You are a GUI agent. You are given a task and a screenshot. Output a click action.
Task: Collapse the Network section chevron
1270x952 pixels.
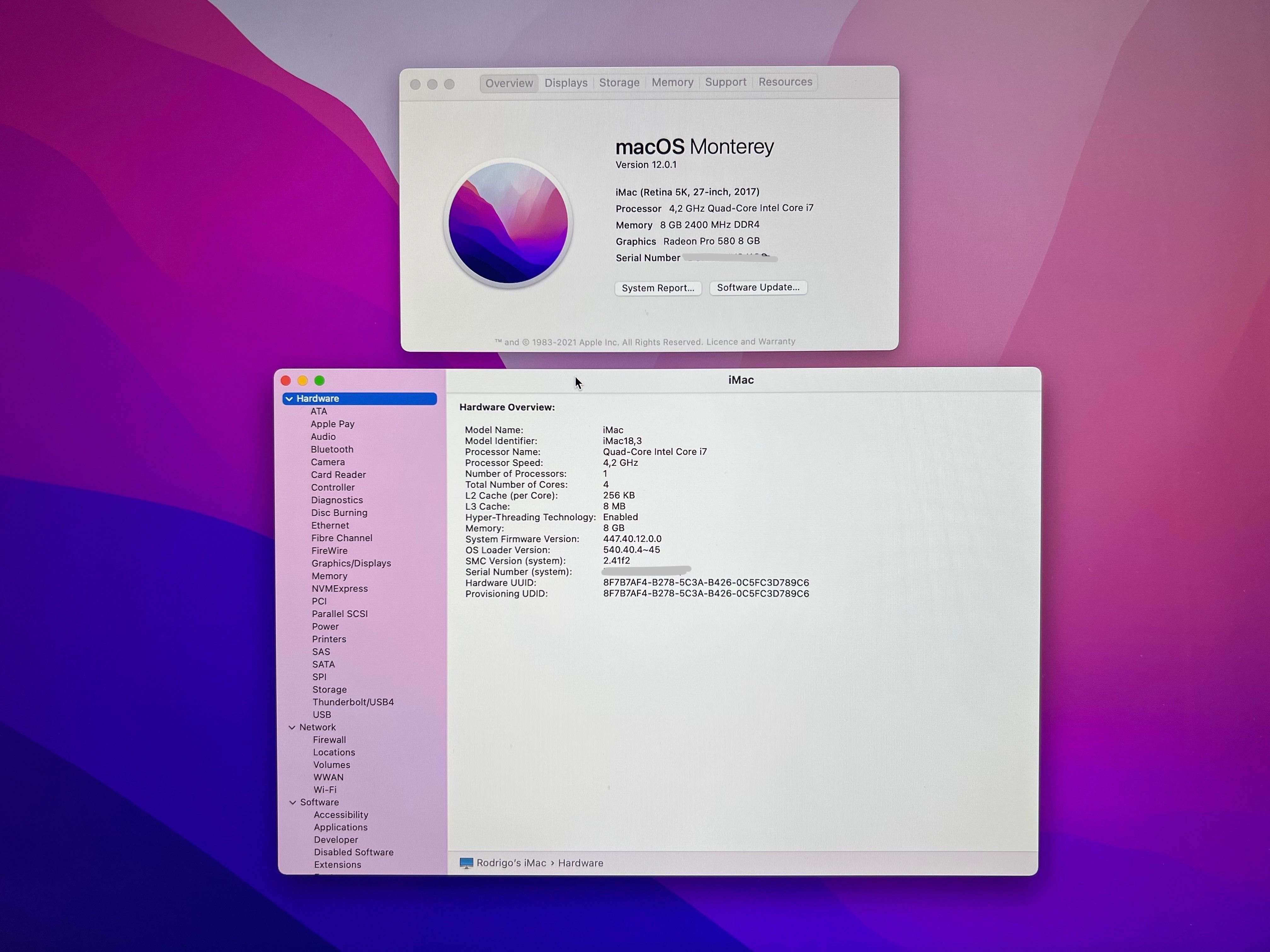292,728
